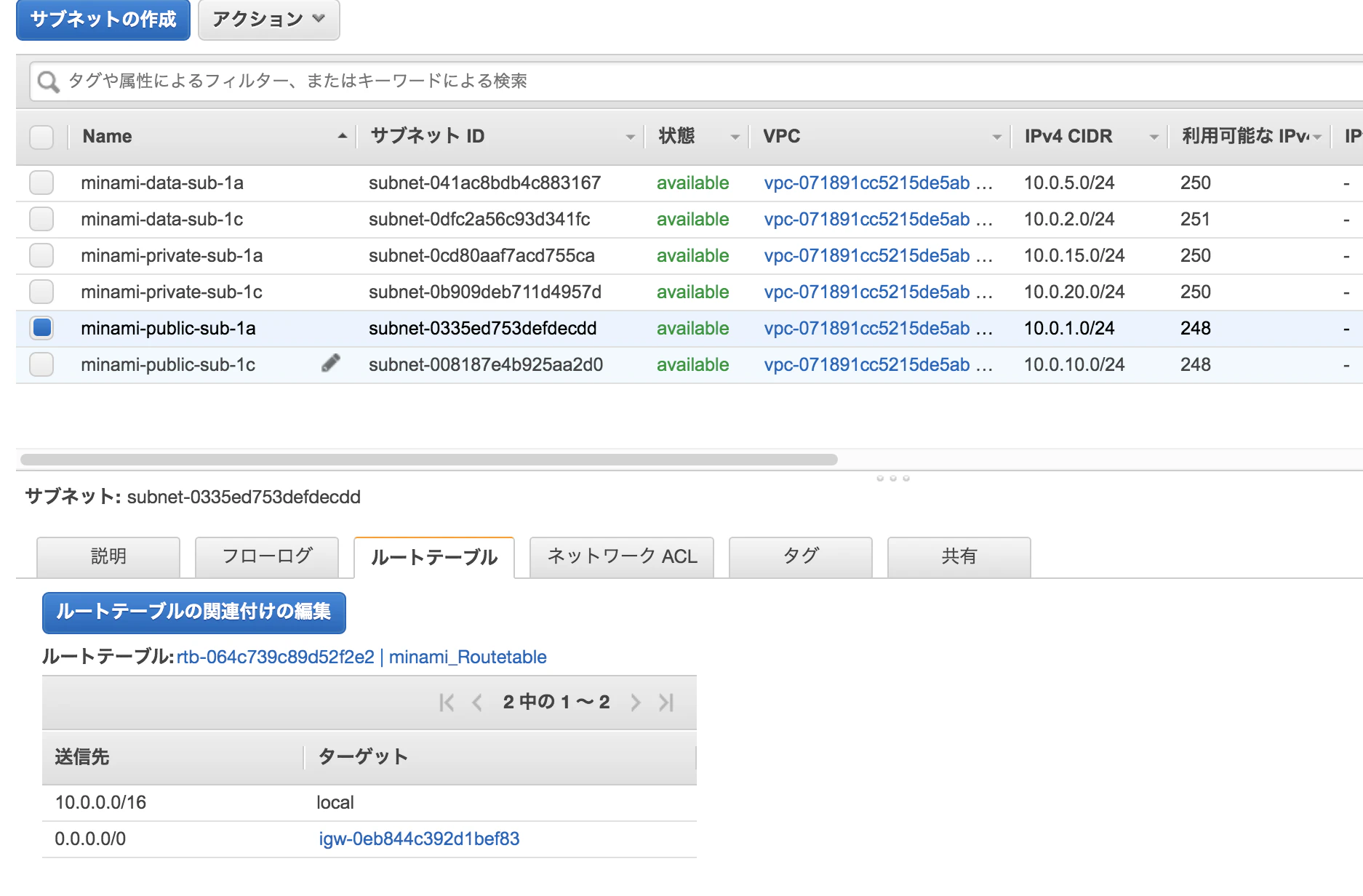This screenshot has width=1363, height=896.
Task: Select CIDR cell 10.0.15.0/24
Action: tap(1074, 255)
